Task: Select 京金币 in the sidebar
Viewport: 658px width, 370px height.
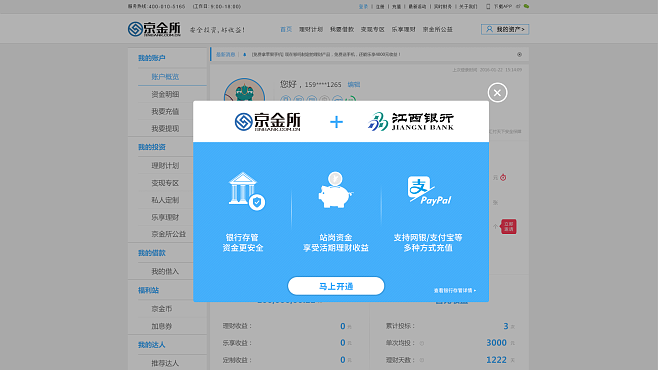Action: [x=162, y=309]
